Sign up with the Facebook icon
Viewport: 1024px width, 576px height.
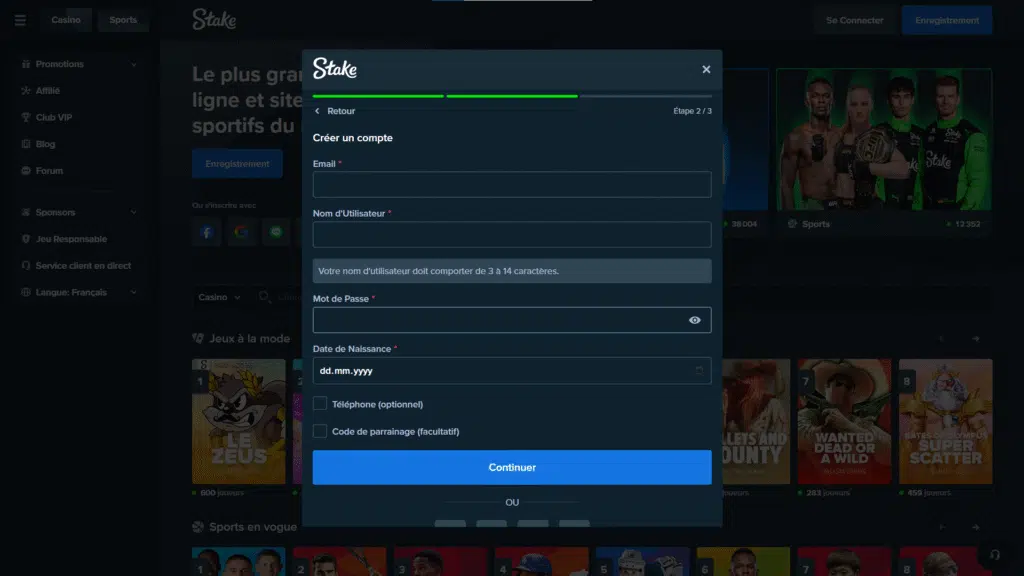pyautogui.click(x=207, y=232)
